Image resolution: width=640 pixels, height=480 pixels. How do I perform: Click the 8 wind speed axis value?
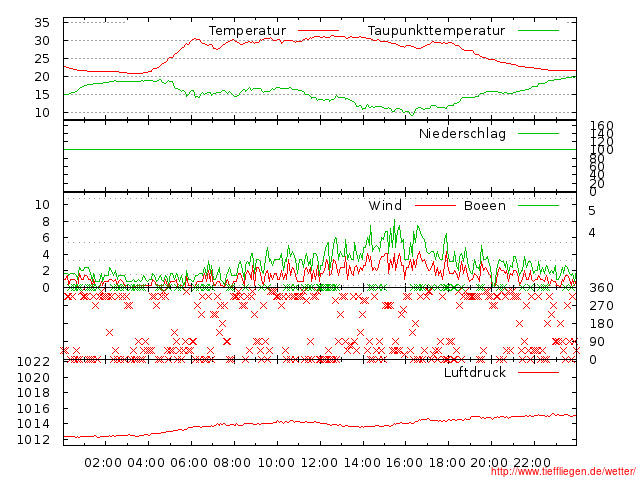[x=46, y=222]
